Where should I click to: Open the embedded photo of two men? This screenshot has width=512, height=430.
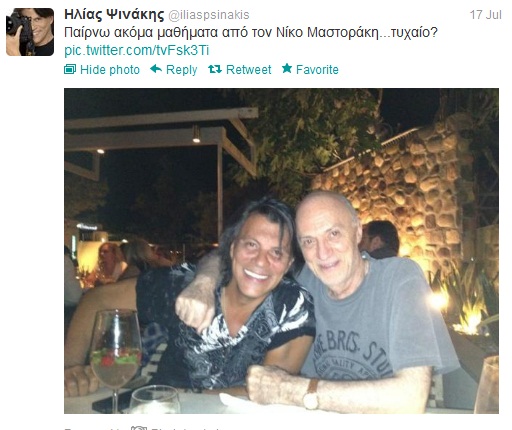281,251
